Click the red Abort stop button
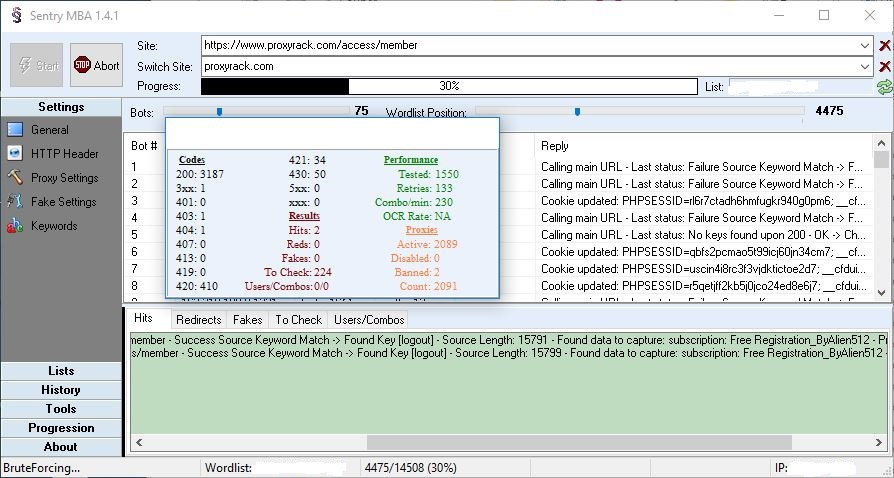 [96, 65]
